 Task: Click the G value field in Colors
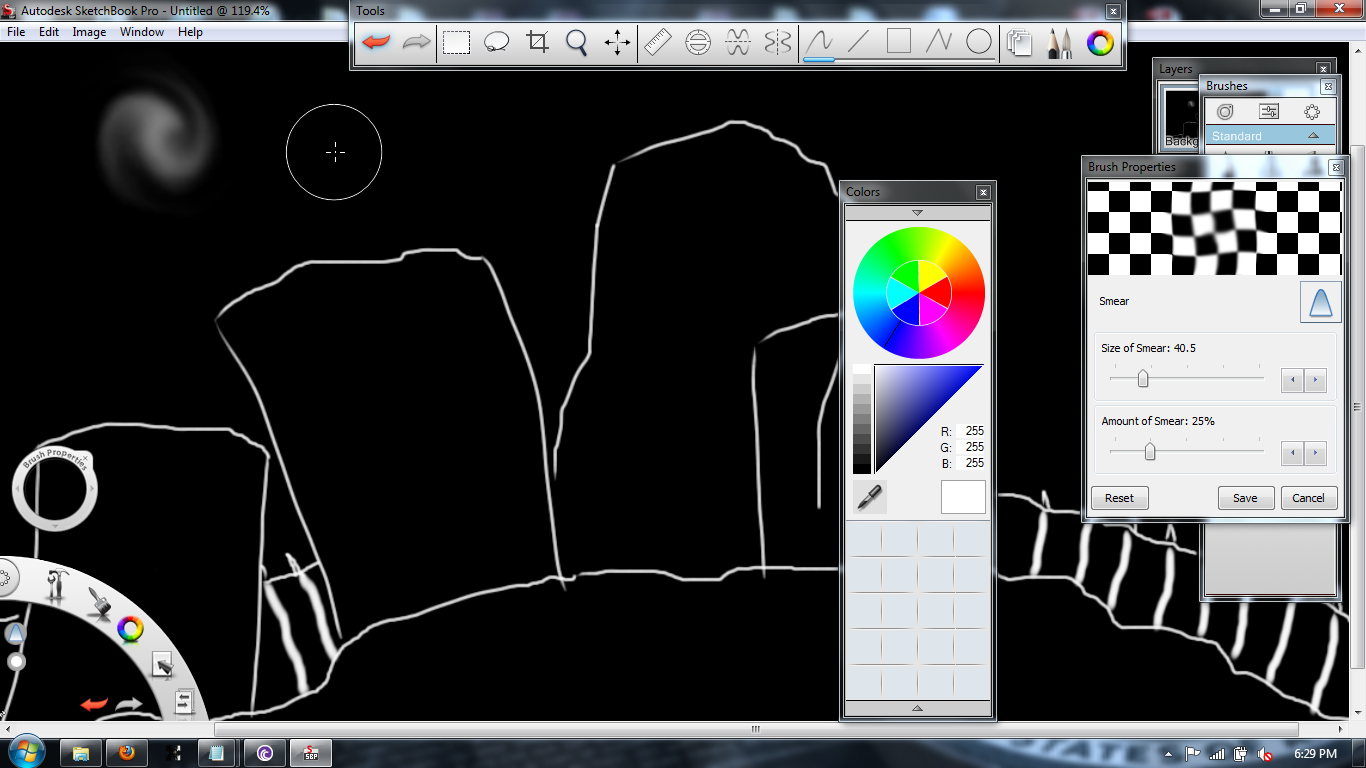pos(971,447)
